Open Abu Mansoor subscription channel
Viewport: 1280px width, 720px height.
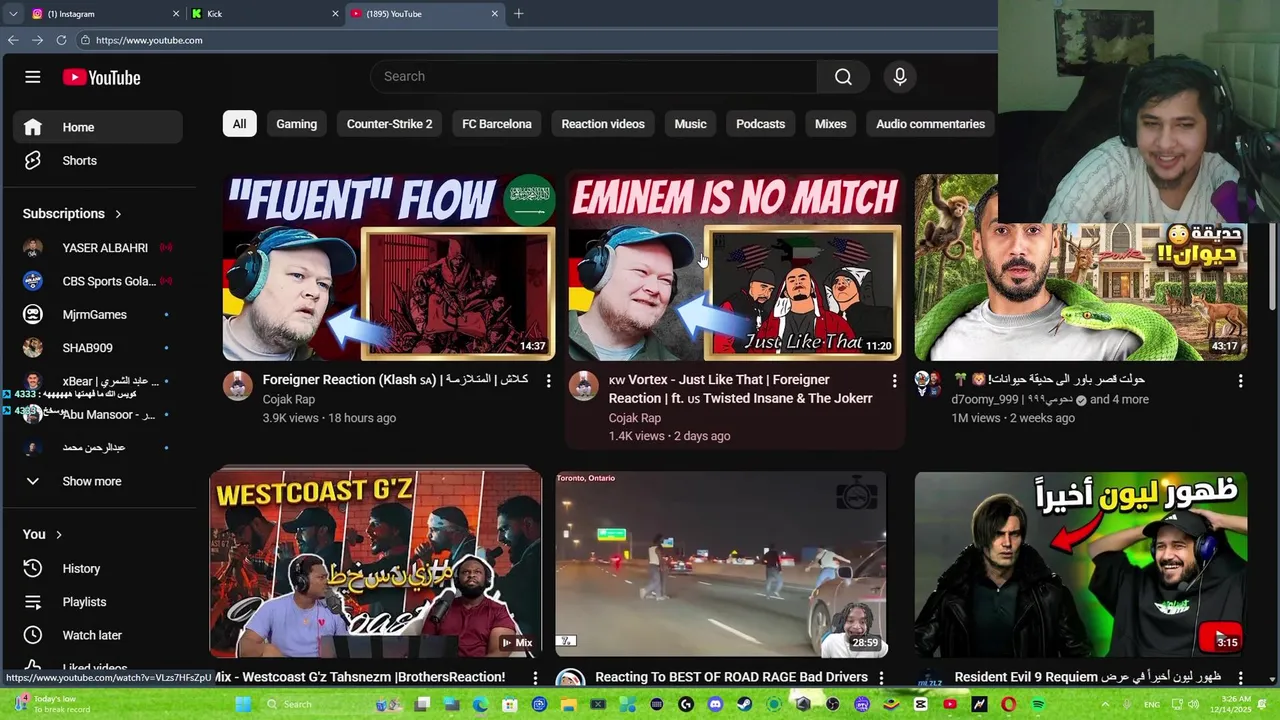98,414
